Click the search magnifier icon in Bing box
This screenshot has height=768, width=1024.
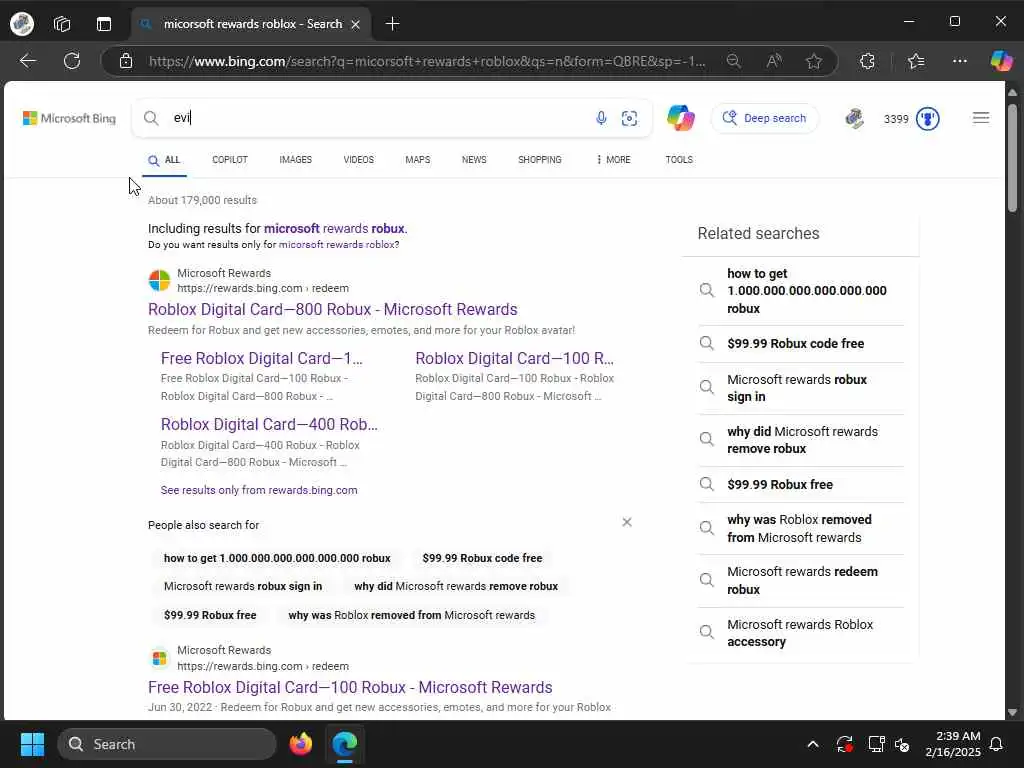(151, 118)
